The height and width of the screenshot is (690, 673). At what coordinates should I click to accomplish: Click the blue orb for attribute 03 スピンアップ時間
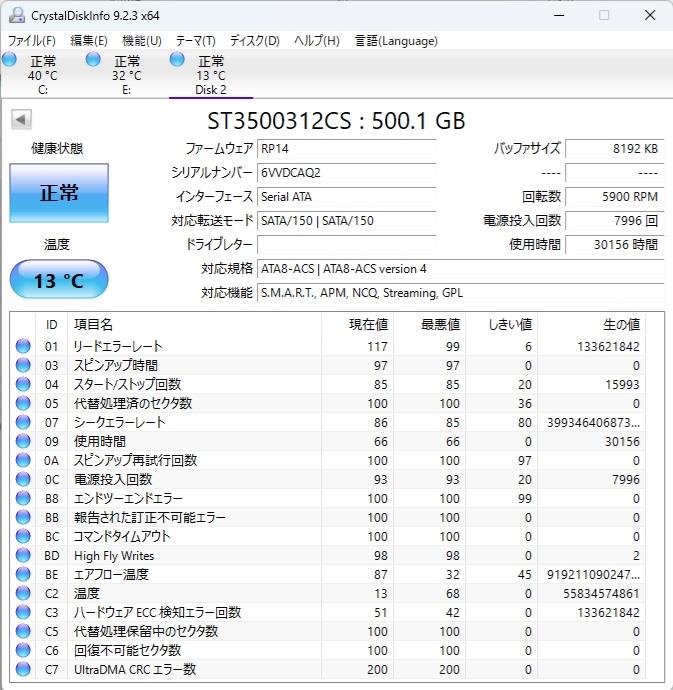pos(23,365)
